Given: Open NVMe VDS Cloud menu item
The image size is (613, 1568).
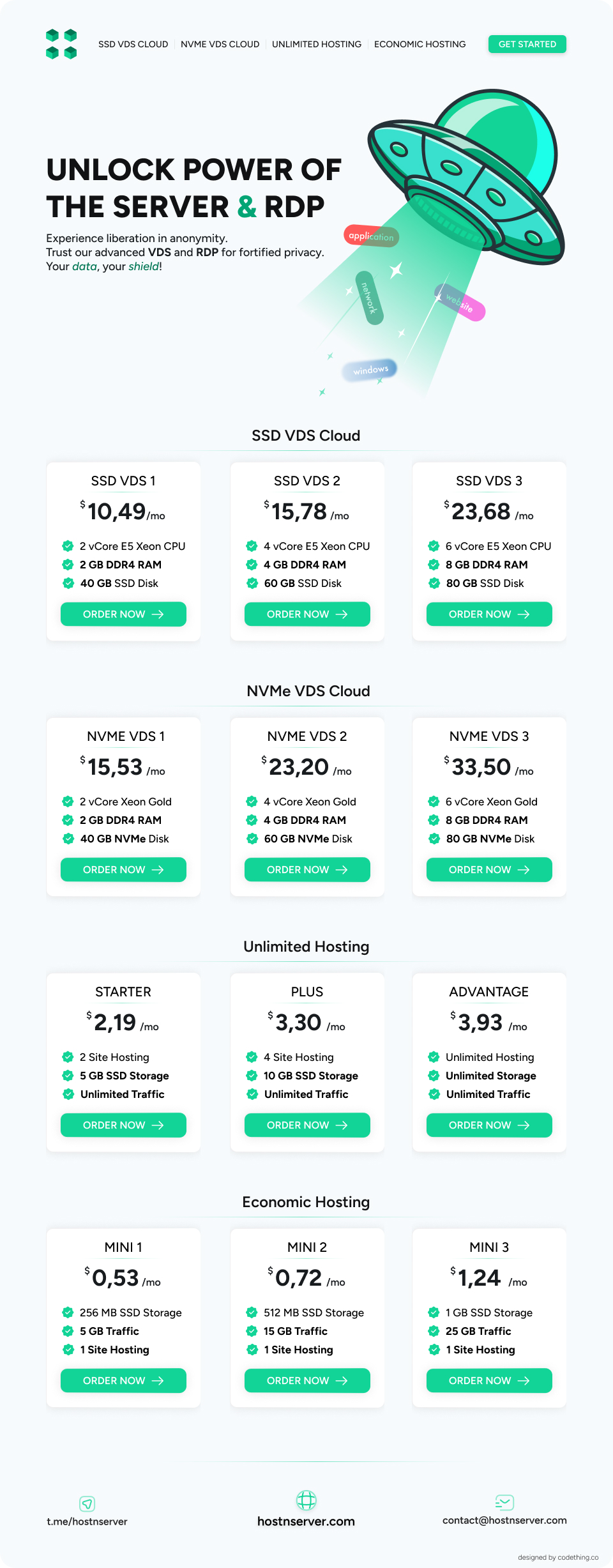Looking at the screenshot, I should coord(220,44).
